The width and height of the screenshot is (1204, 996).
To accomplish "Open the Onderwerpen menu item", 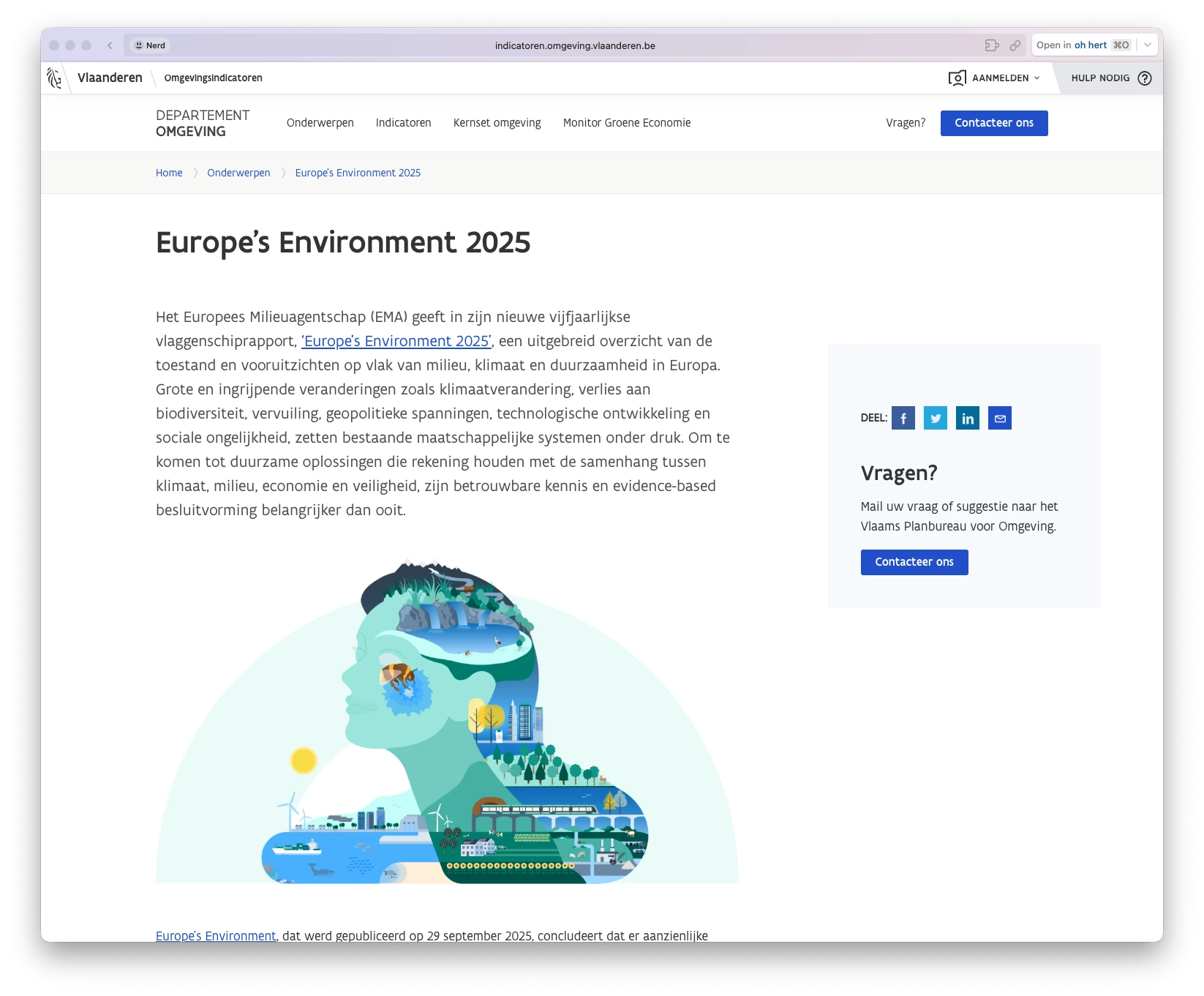I will [320, 123].
